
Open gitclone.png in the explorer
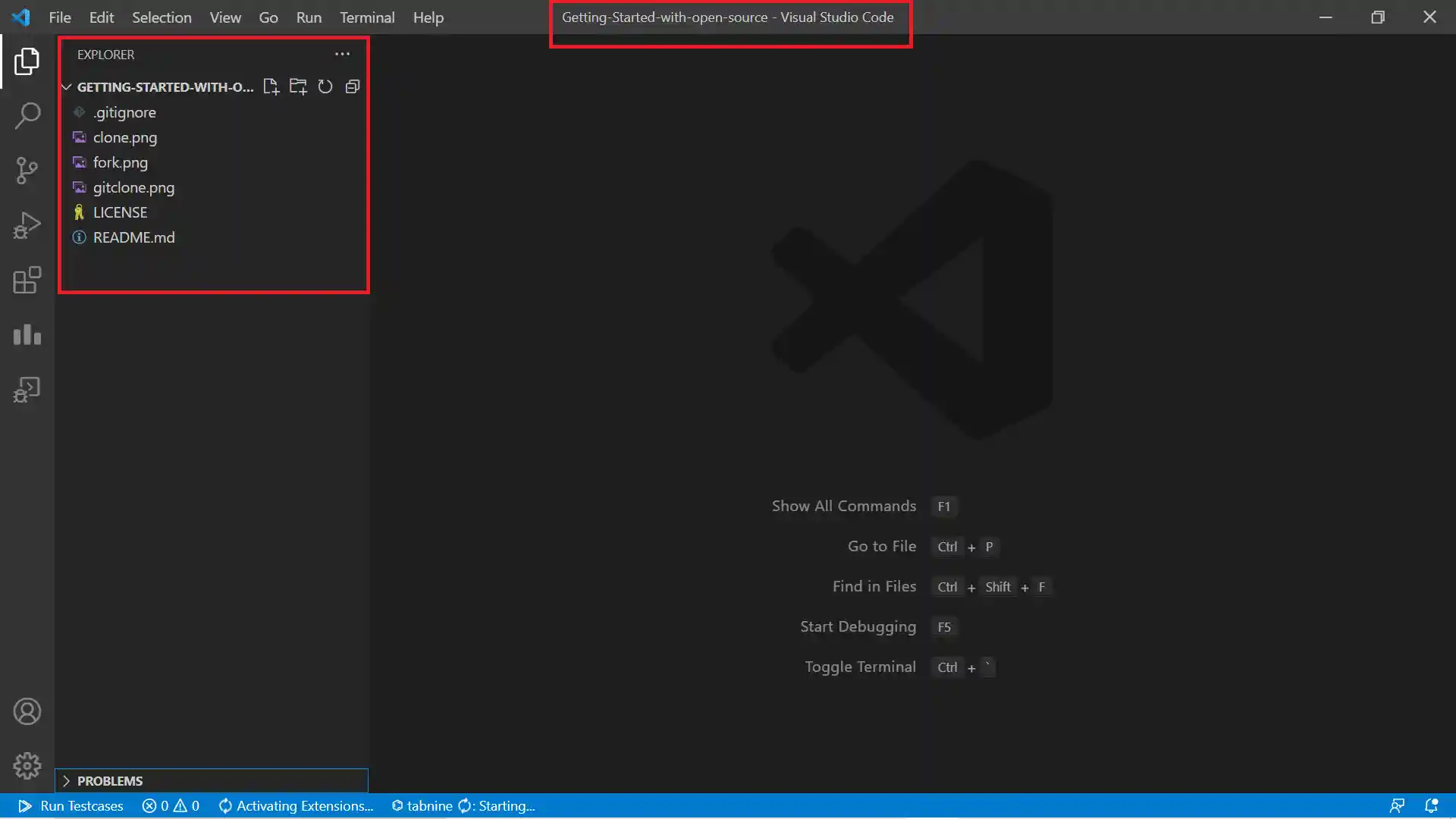(x=133, y=187)
